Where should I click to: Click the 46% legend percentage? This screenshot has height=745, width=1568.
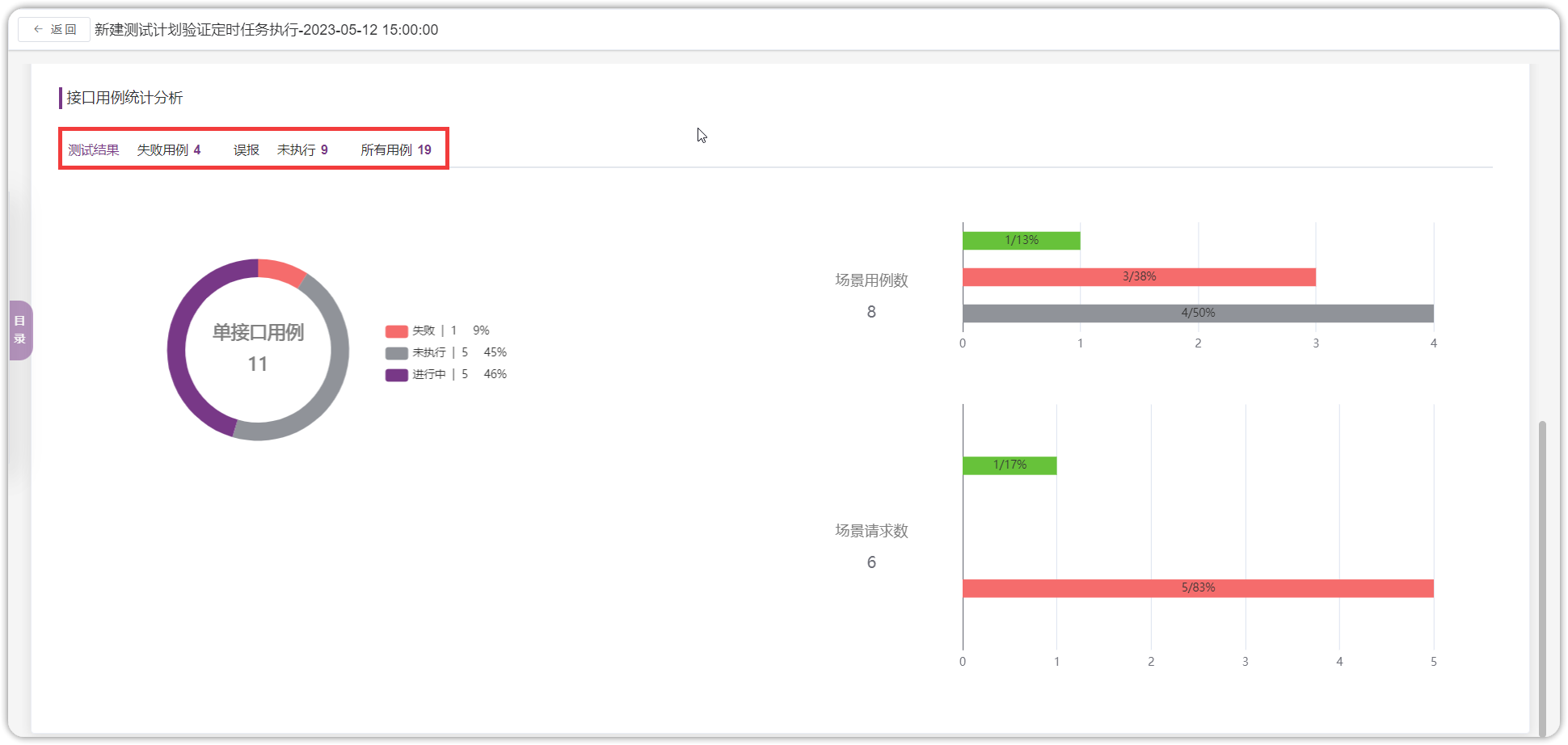pyautogui.click(x=495, y=374)
